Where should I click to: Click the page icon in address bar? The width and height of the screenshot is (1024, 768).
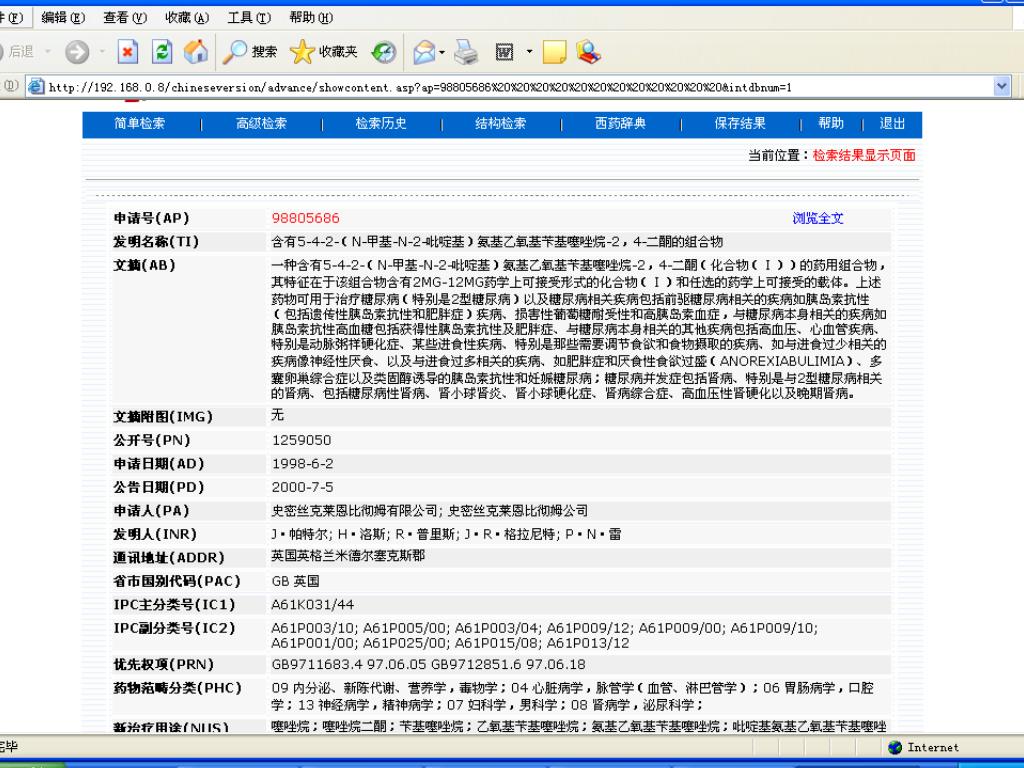click(x=36, y=86)
